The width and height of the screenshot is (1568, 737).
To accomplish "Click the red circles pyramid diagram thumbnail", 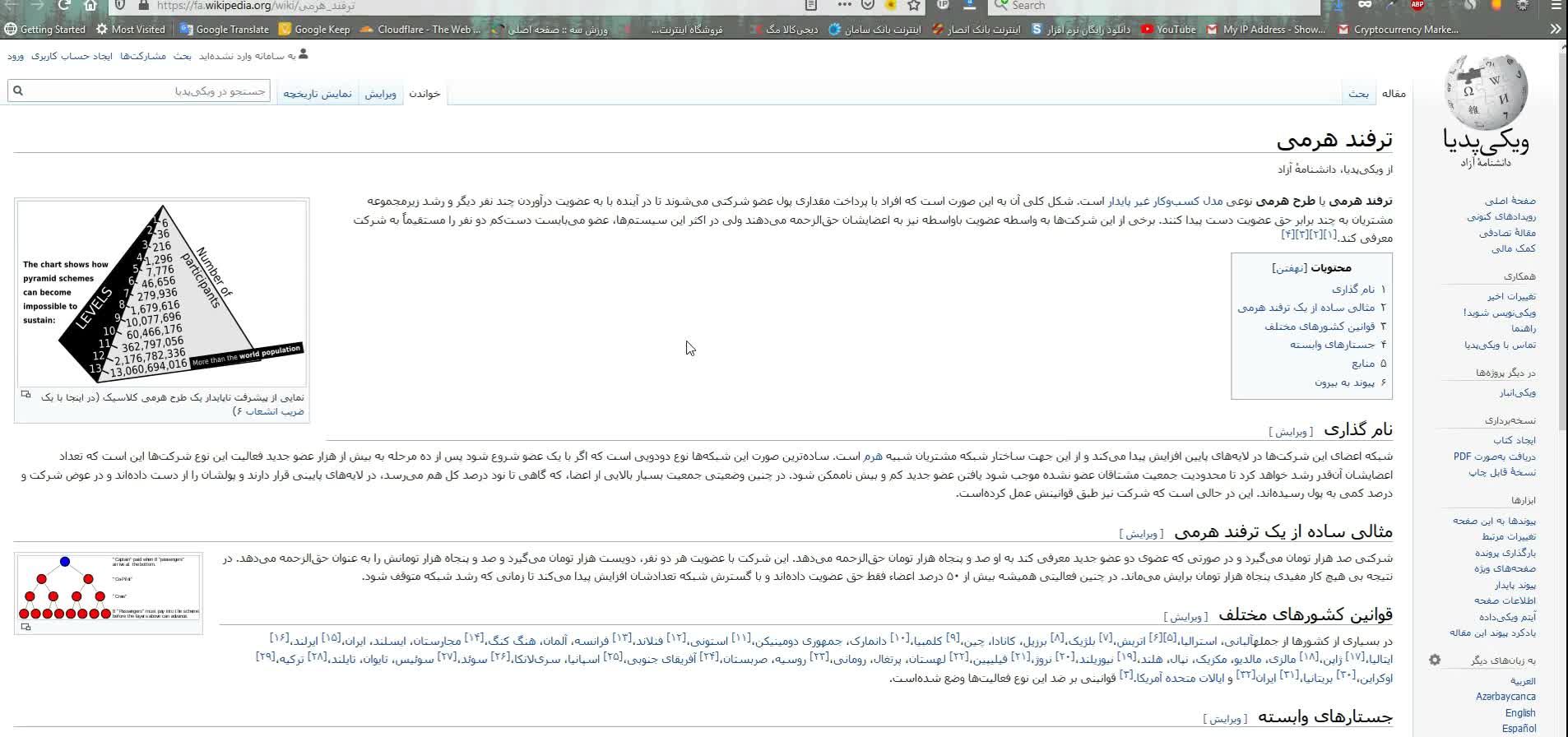I will 109,588.
